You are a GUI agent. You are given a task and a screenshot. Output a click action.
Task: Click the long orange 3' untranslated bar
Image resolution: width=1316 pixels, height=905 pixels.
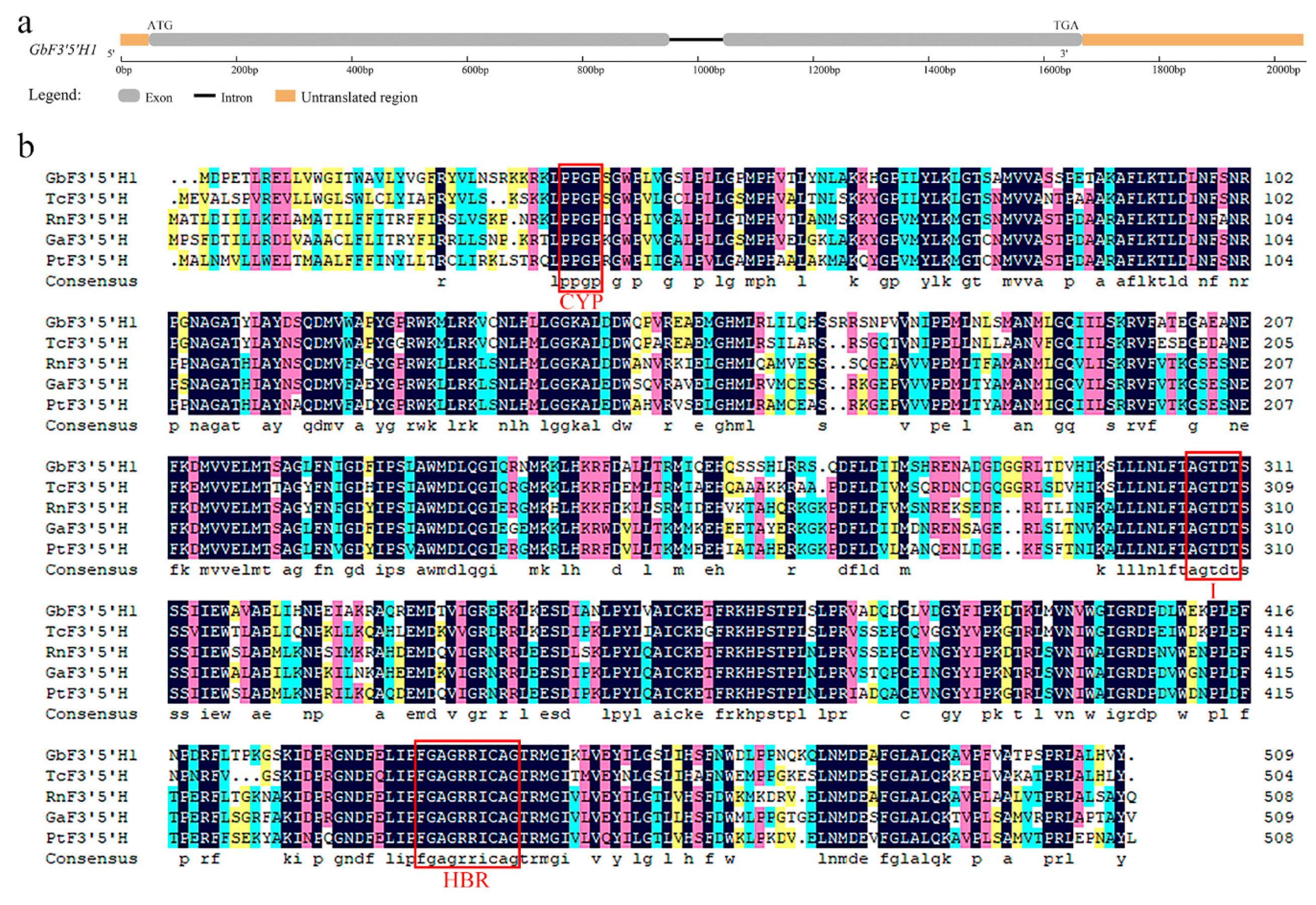[1193, 40]
